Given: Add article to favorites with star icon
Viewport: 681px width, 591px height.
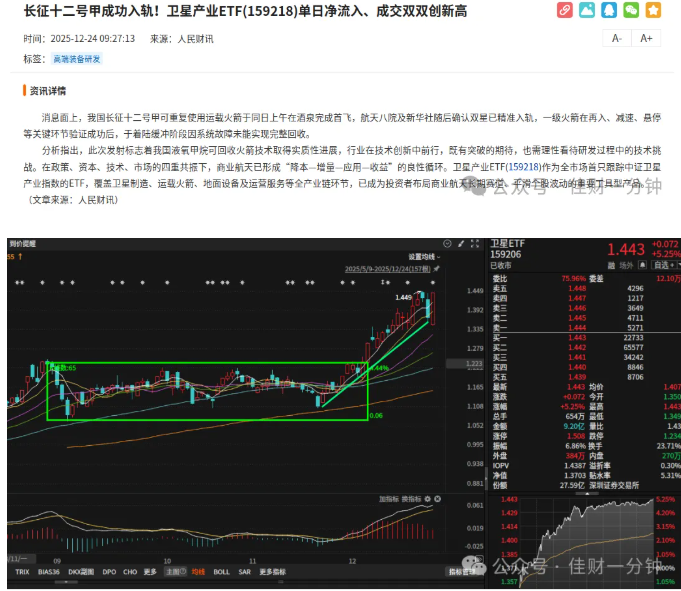Looking at the screenshot, I should (653, 10).
